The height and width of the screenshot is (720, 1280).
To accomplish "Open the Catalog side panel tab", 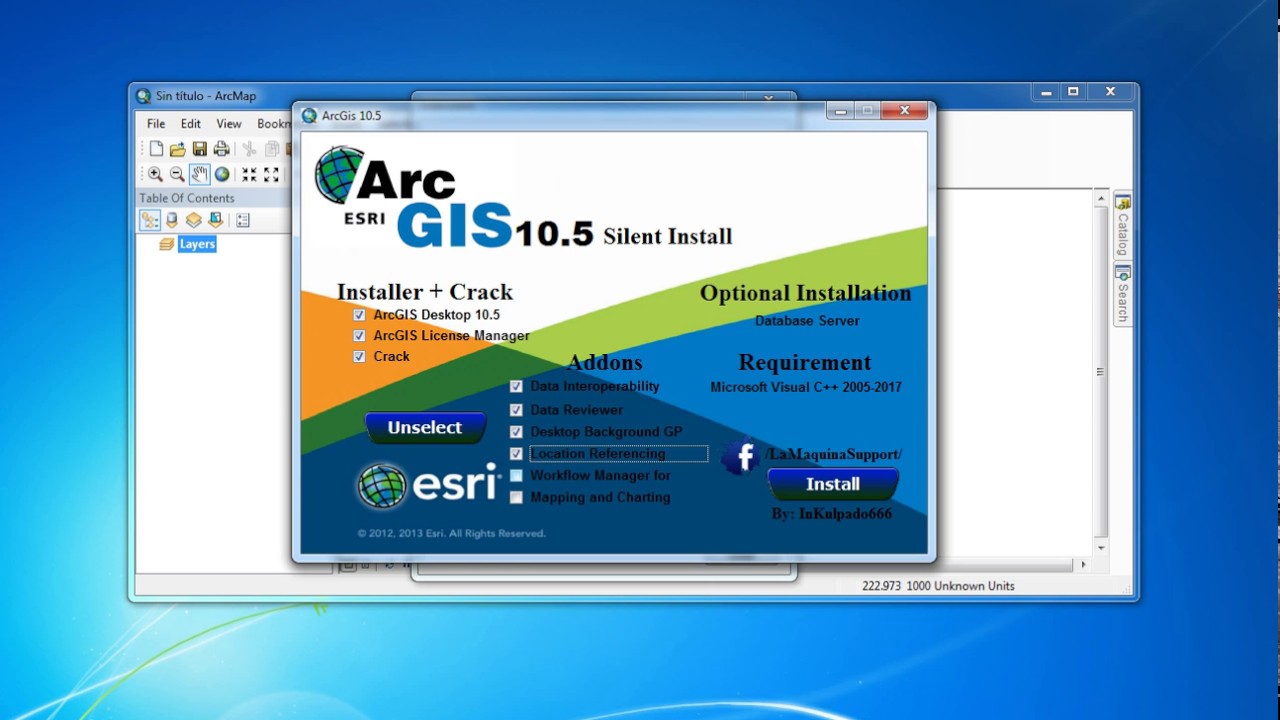I will coord(1123,227).
